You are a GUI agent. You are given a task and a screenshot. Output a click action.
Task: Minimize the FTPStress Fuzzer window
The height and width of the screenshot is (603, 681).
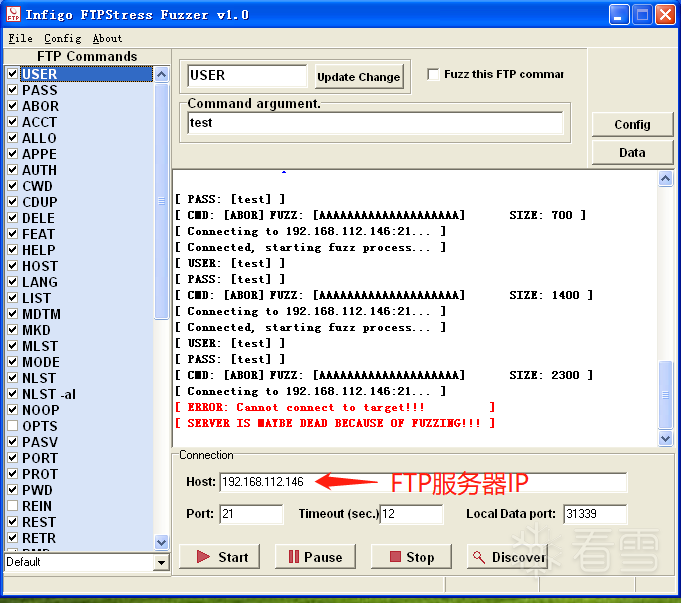619,15
